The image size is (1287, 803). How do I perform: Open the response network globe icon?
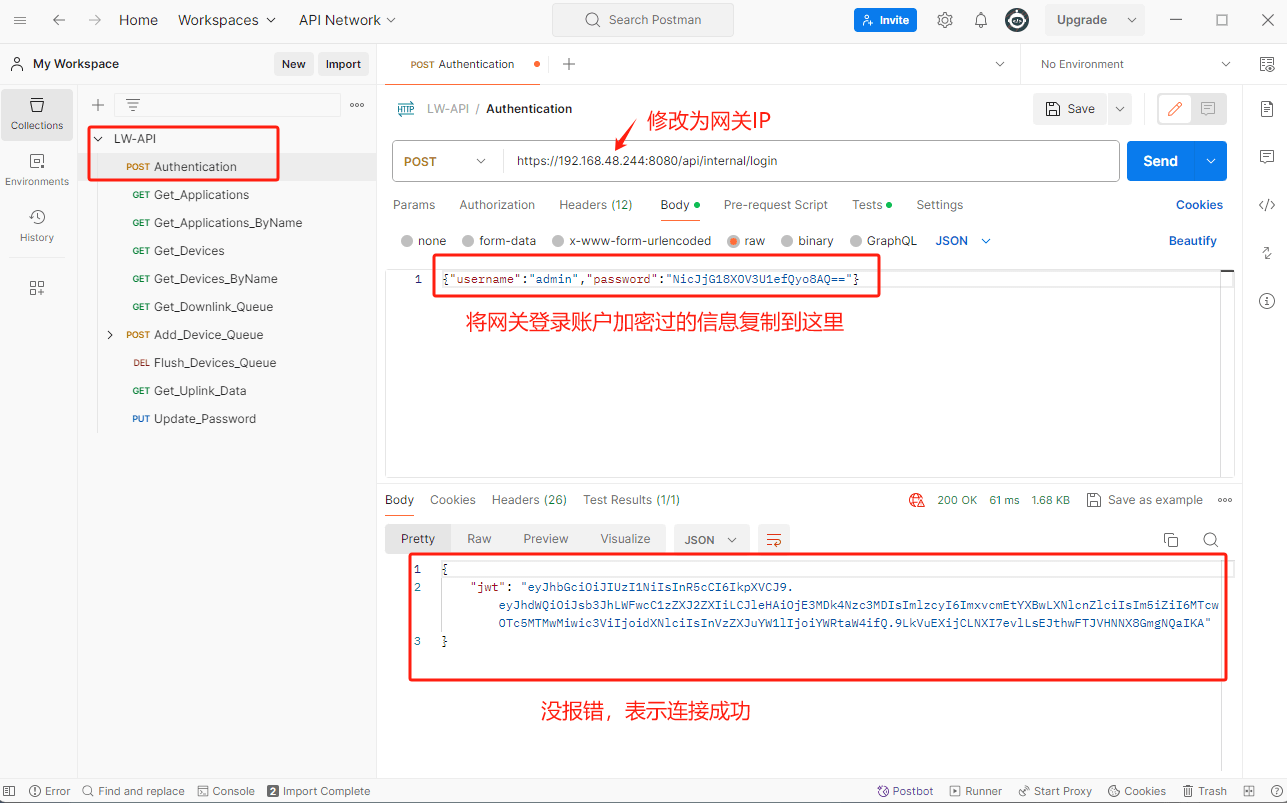tap(917, 500)
